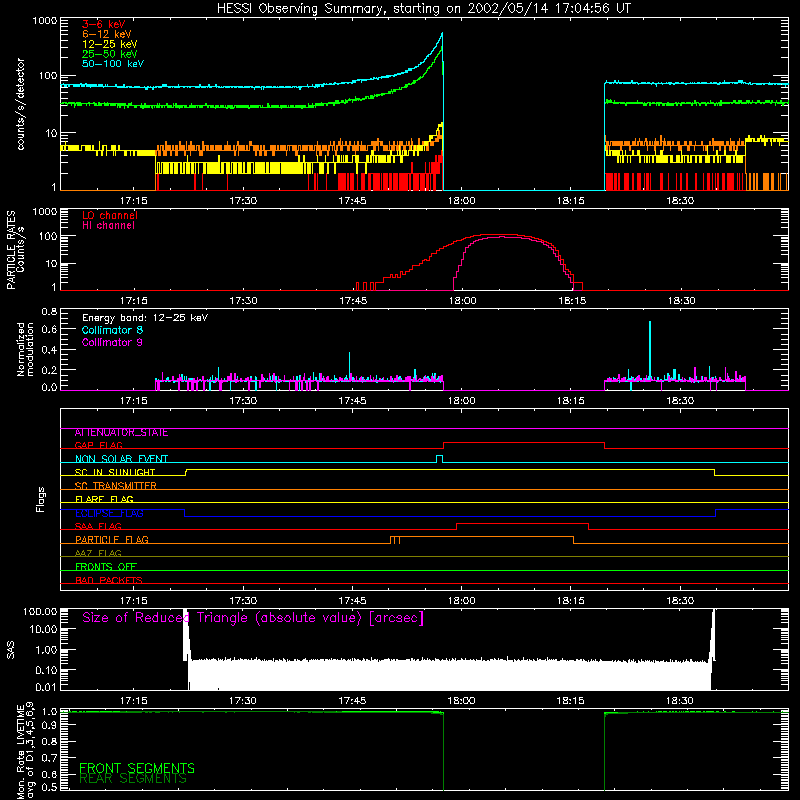Screen dimensions: 800x800
Task: Click the NON_SOLAR_EVENT pulse on the flag line
Action: [439, 458]
